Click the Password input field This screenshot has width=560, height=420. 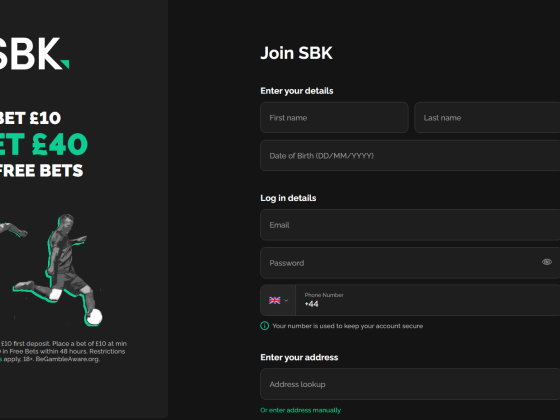(410, 263)
